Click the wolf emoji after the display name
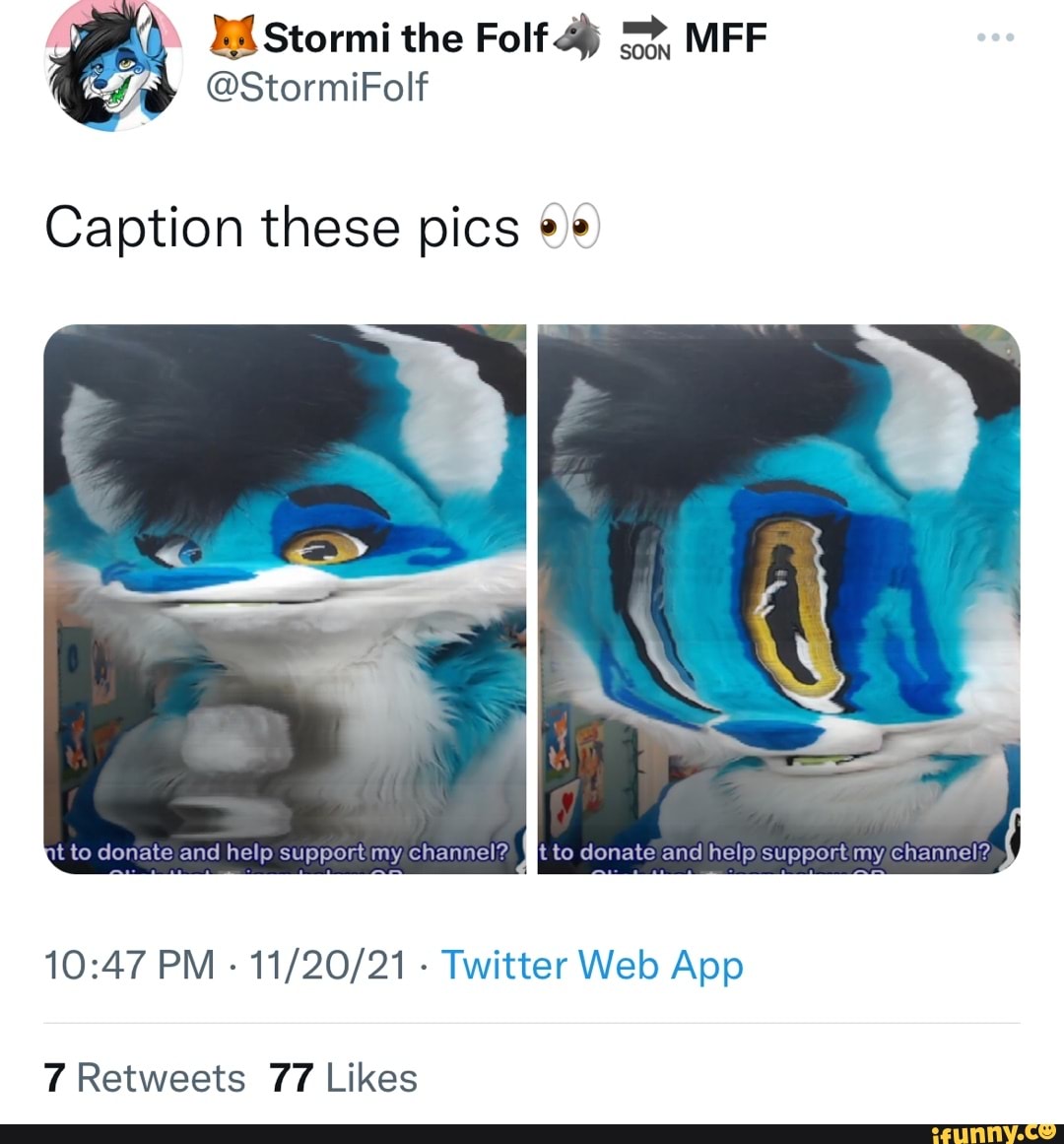The width and height of the screenshot is (1064, 1144). pos(578,37)
